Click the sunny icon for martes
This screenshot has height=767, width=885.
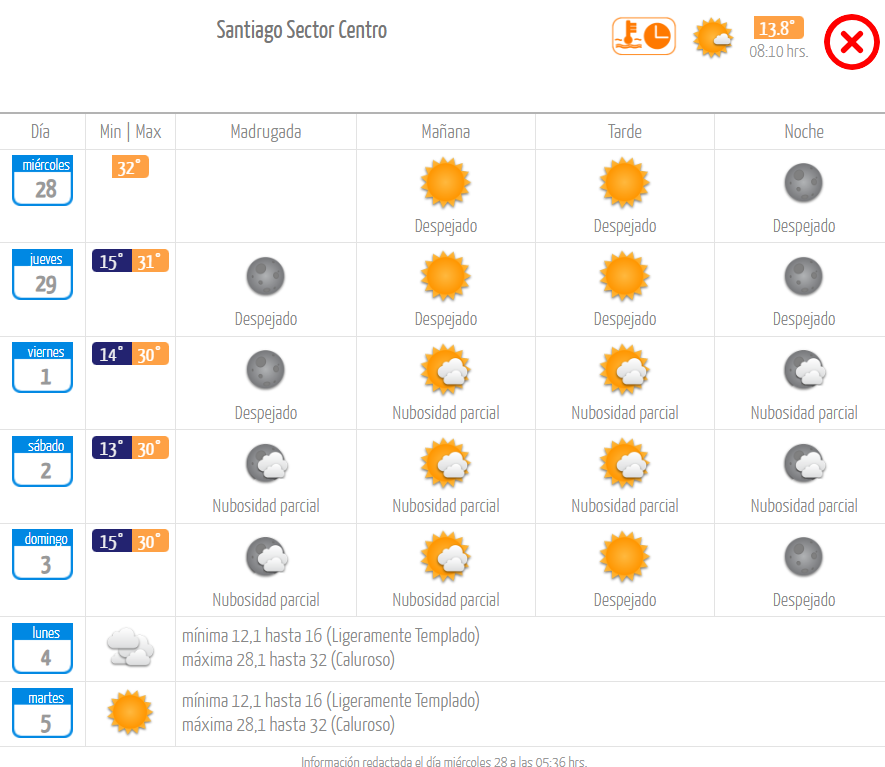point(130,712)
